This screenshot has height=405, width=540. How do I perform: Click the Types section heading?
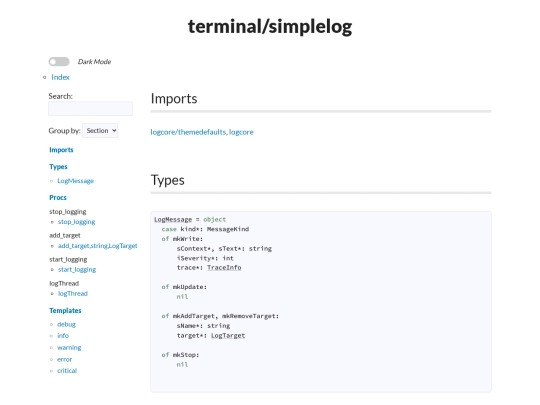click(x=167, y=180)
